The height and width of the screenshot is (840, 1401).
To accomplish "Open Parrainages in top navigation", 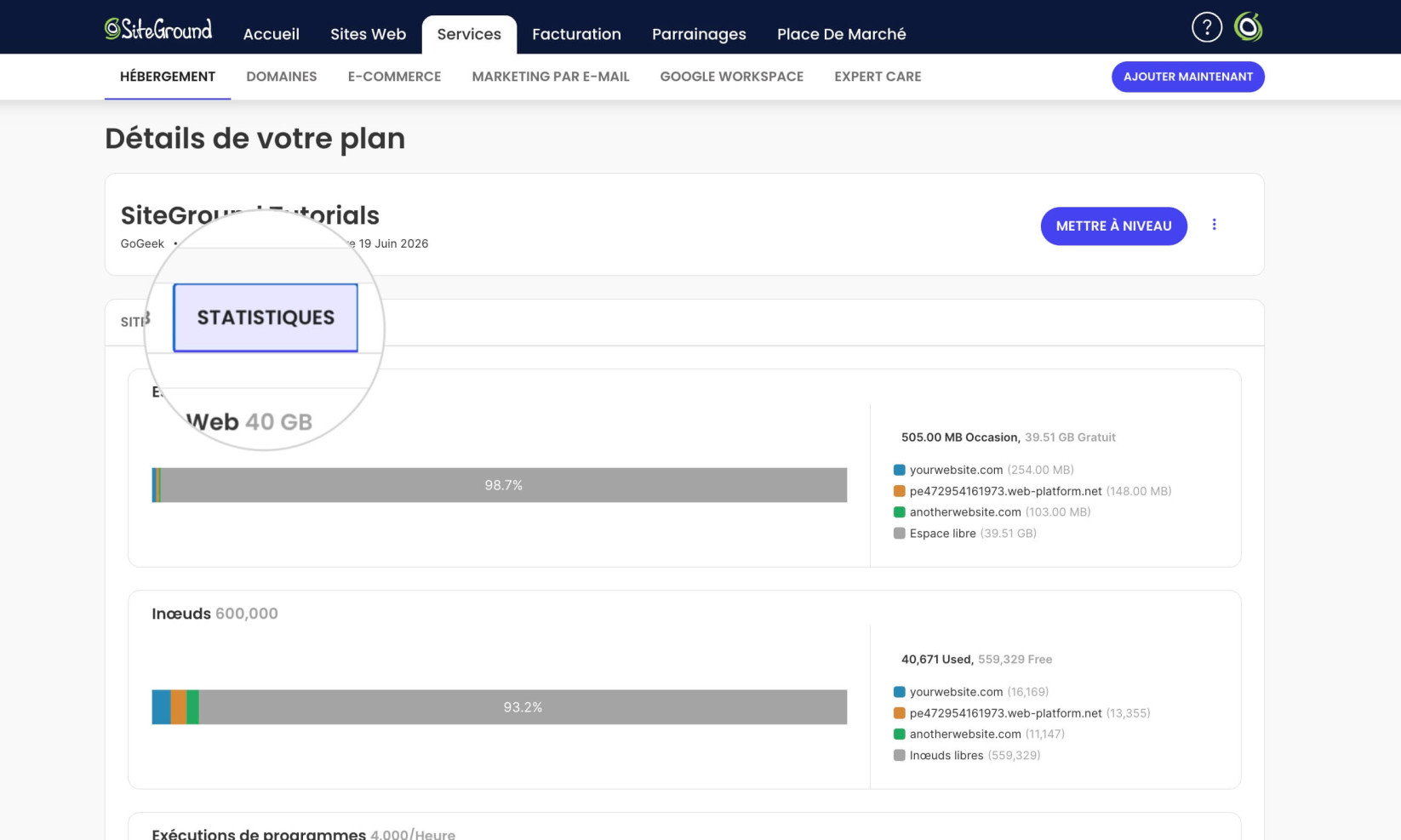I will [x=699, y=34].
